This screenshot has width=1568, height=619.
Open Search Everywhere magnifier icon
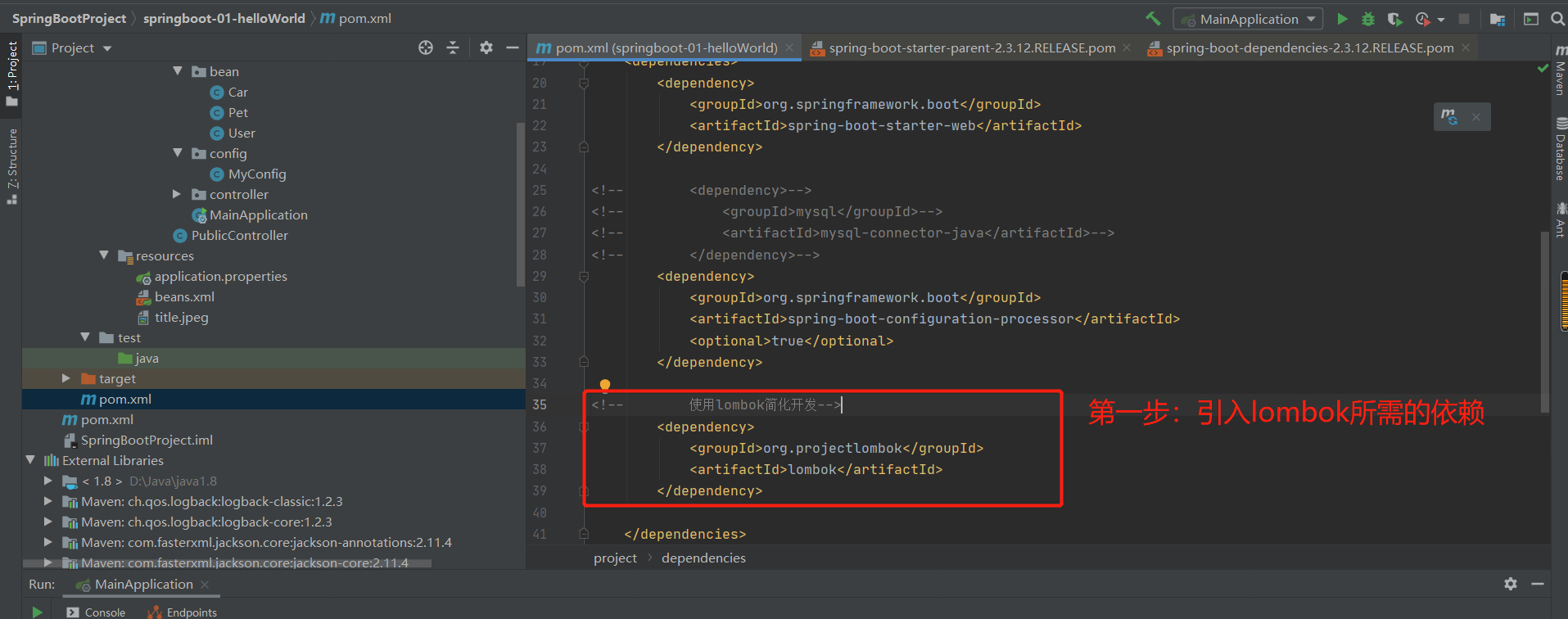point(1557,19)
